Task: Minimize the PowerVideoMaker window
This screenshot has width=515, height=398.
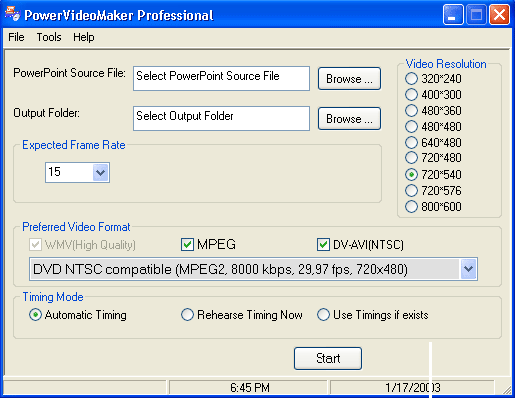Action: [453, 15]
